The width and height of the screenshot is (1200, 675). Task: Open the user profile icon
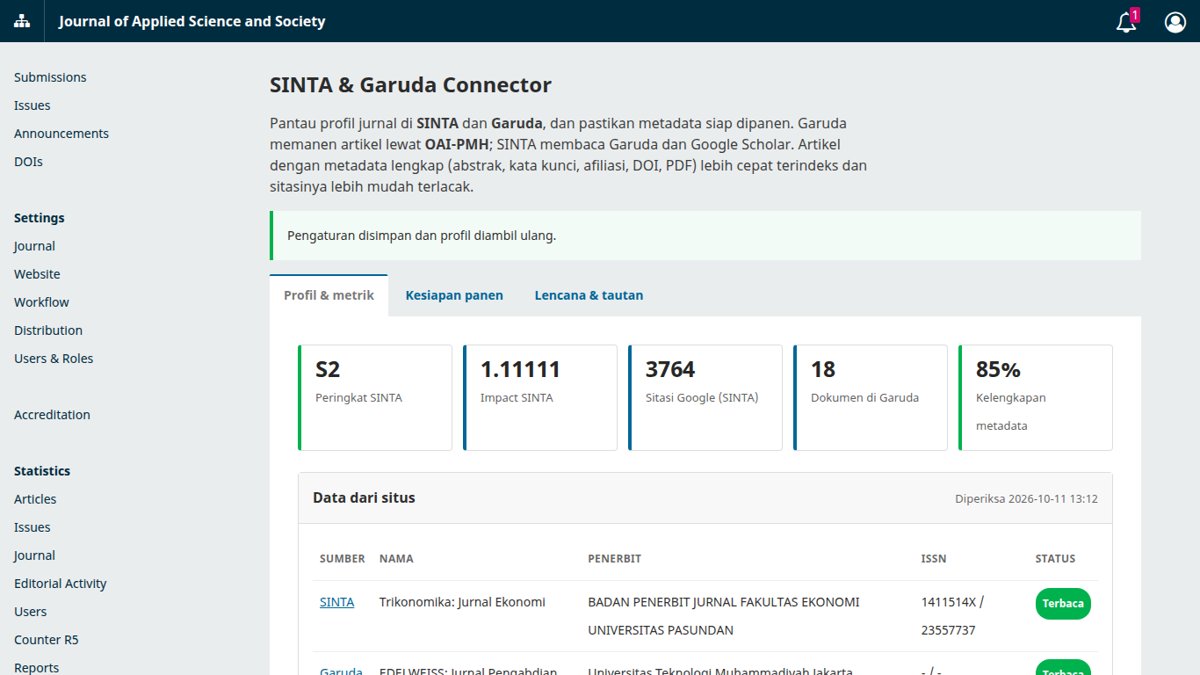pos(1175,21)
